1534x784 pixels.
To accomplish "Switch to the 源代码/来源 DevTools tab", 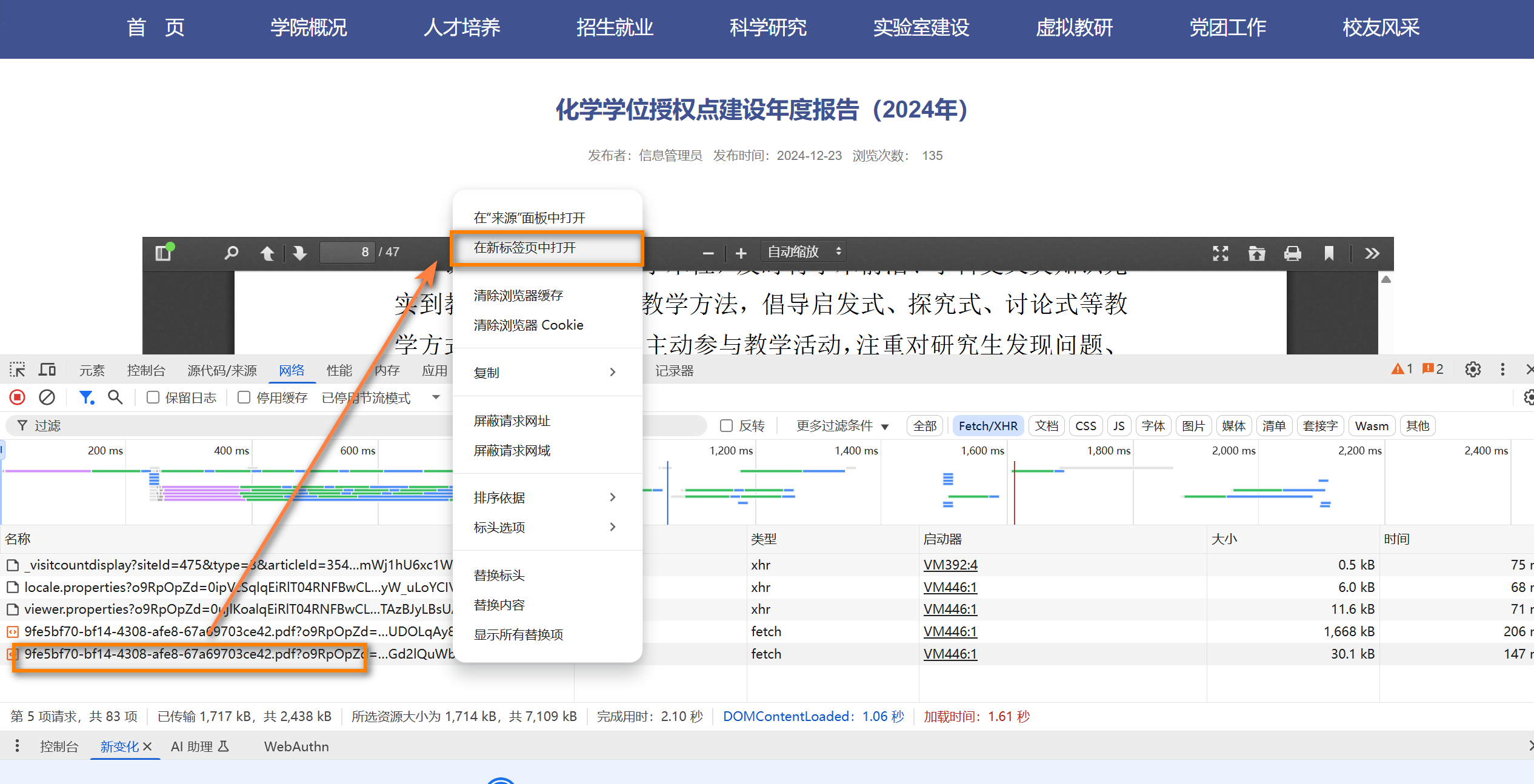I will coord(222,370).
